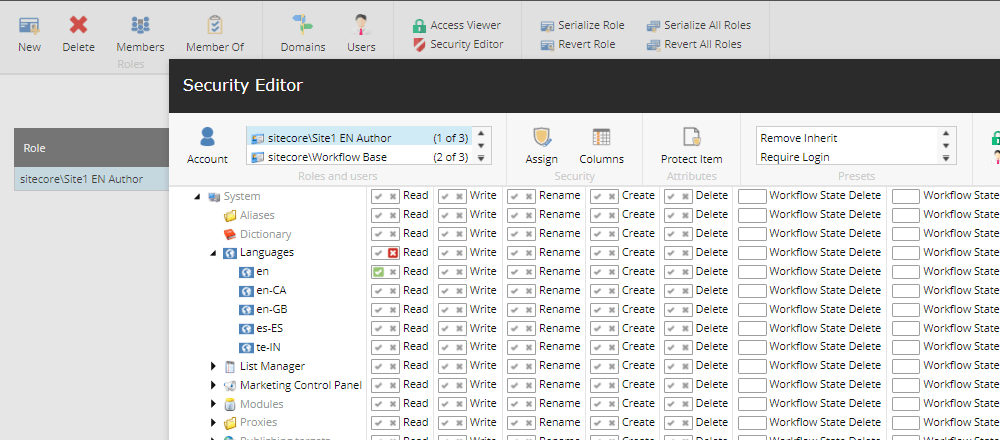
Task: Open Security Editor in the ribbon
Action: click(x=459, y=45)
